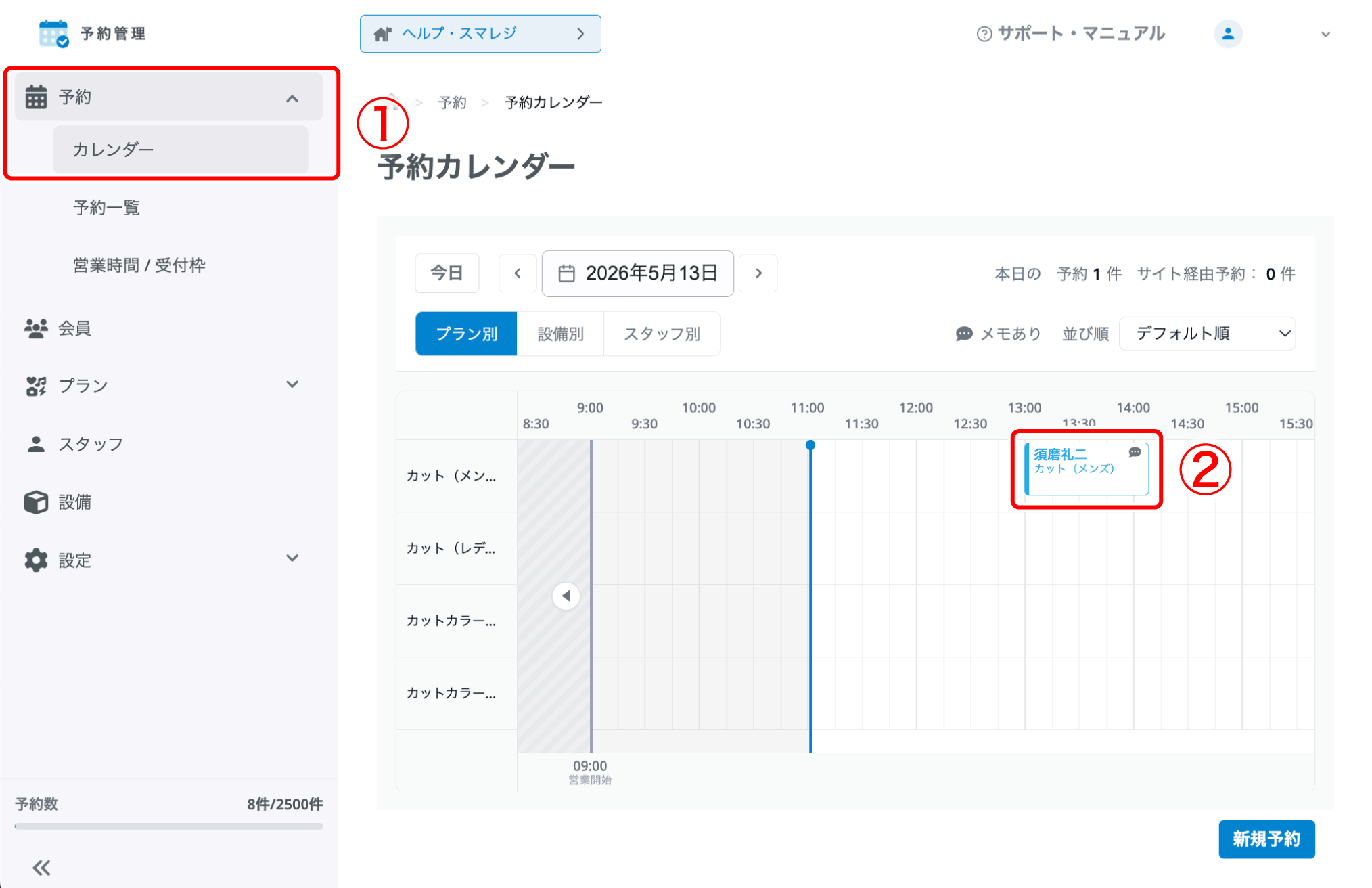Image resolution: width=1372 pixels, height=888 pixels.
Task: Click the 13:00 time header
Action: coord(1024,407)
